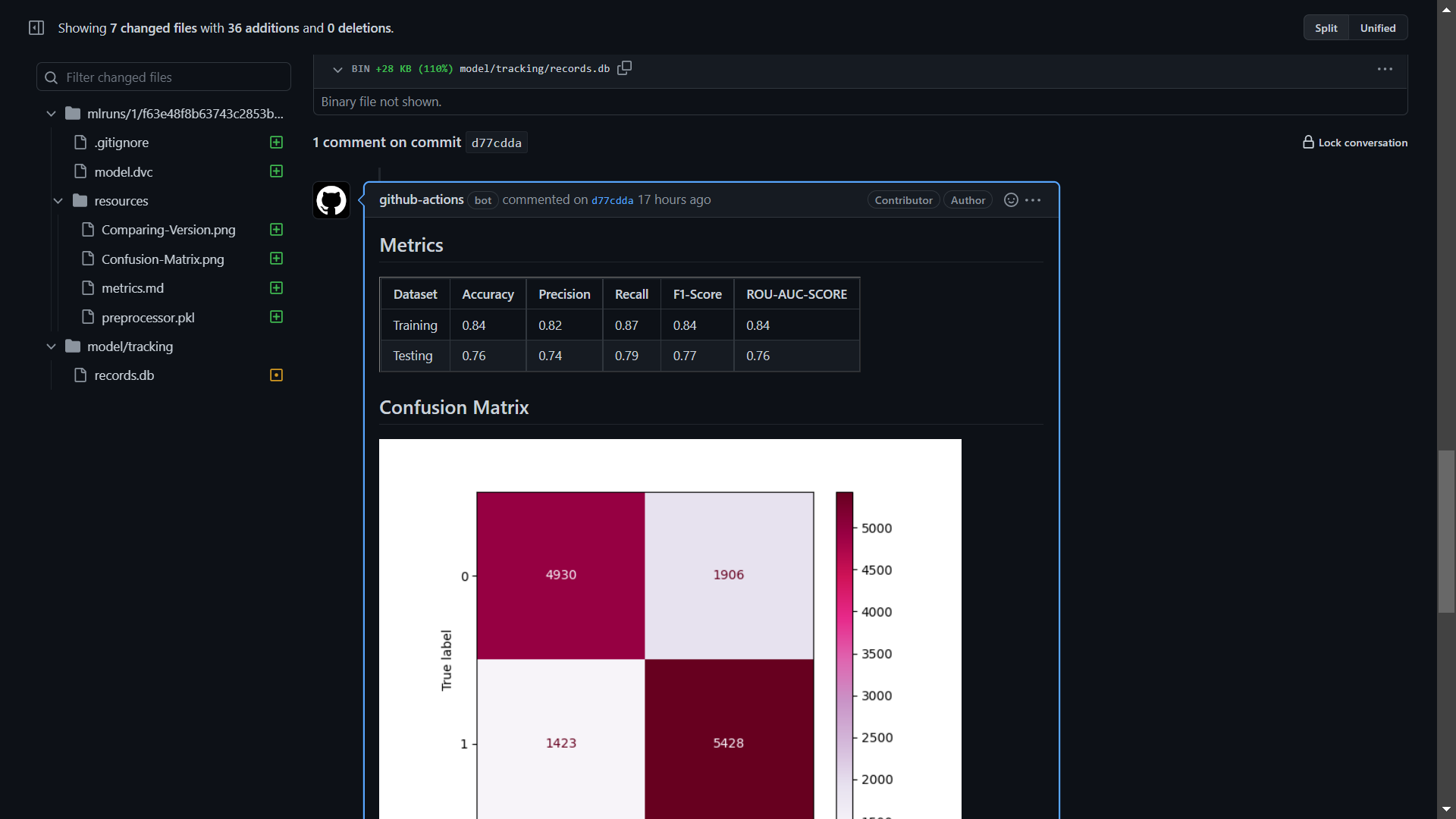Add a reaction with the smiley icon
Viewport: 1456px width, 819px height.
(x=1011, y=200)
